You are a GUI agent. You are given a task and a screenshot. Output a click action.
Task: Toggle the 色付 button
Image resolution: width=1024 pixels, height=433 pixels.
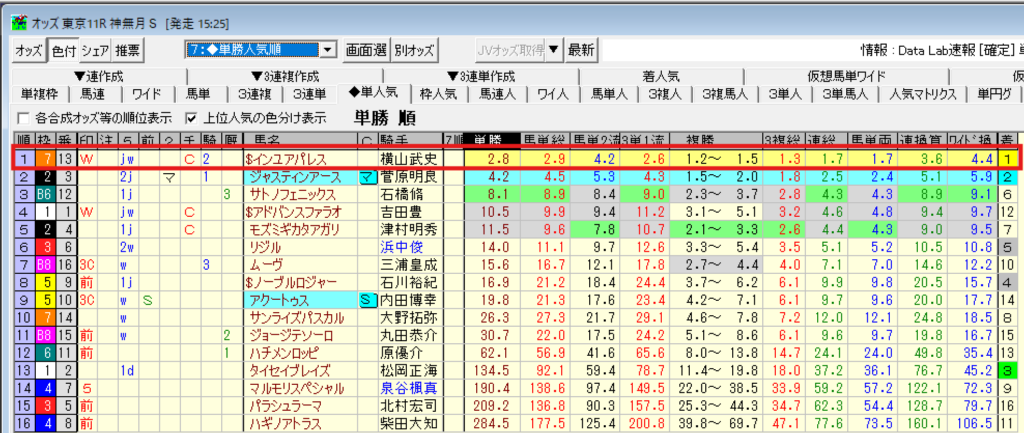63,49
